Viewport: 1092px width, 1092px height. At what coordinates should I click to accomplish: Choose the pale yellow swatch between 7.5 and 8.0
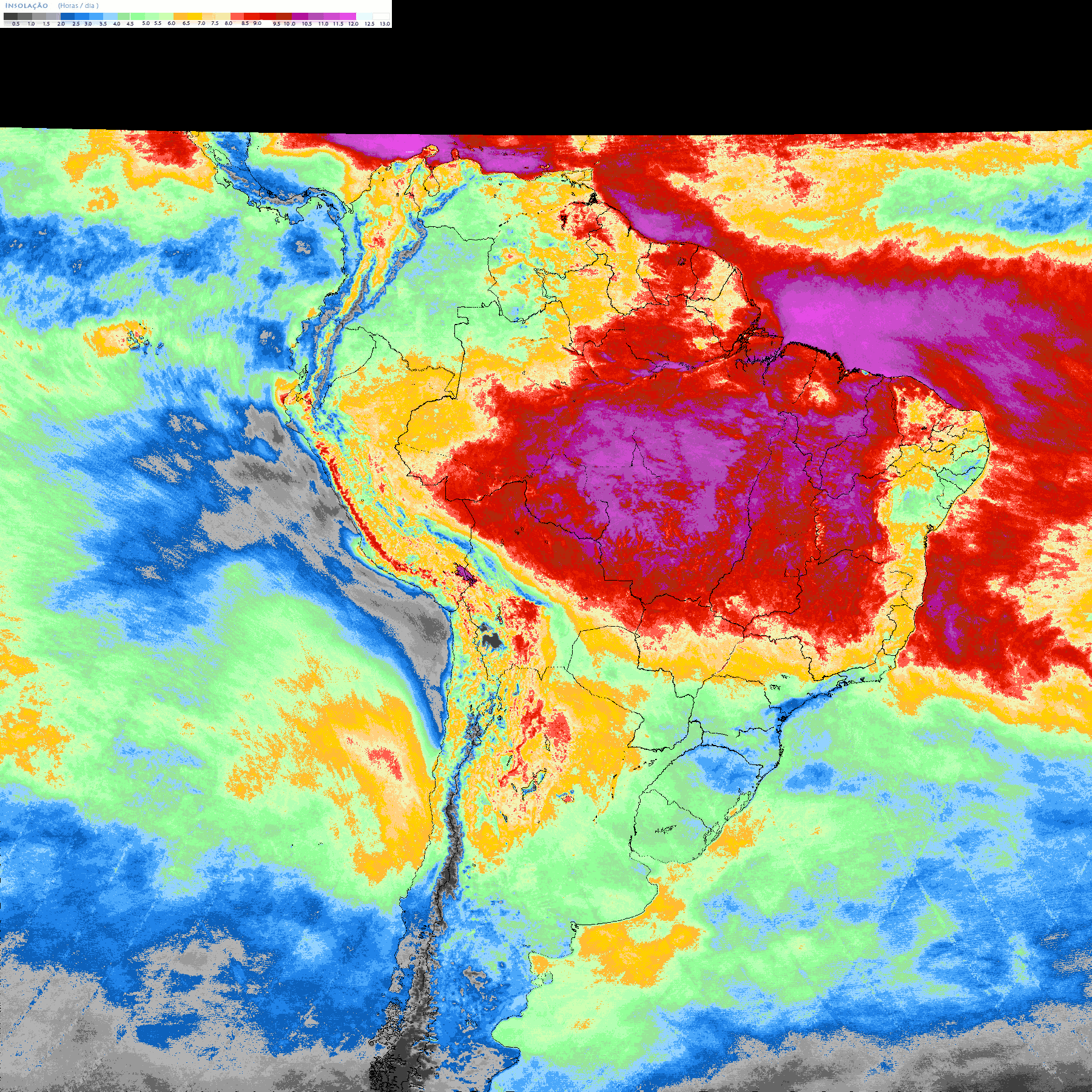(223, 16)
